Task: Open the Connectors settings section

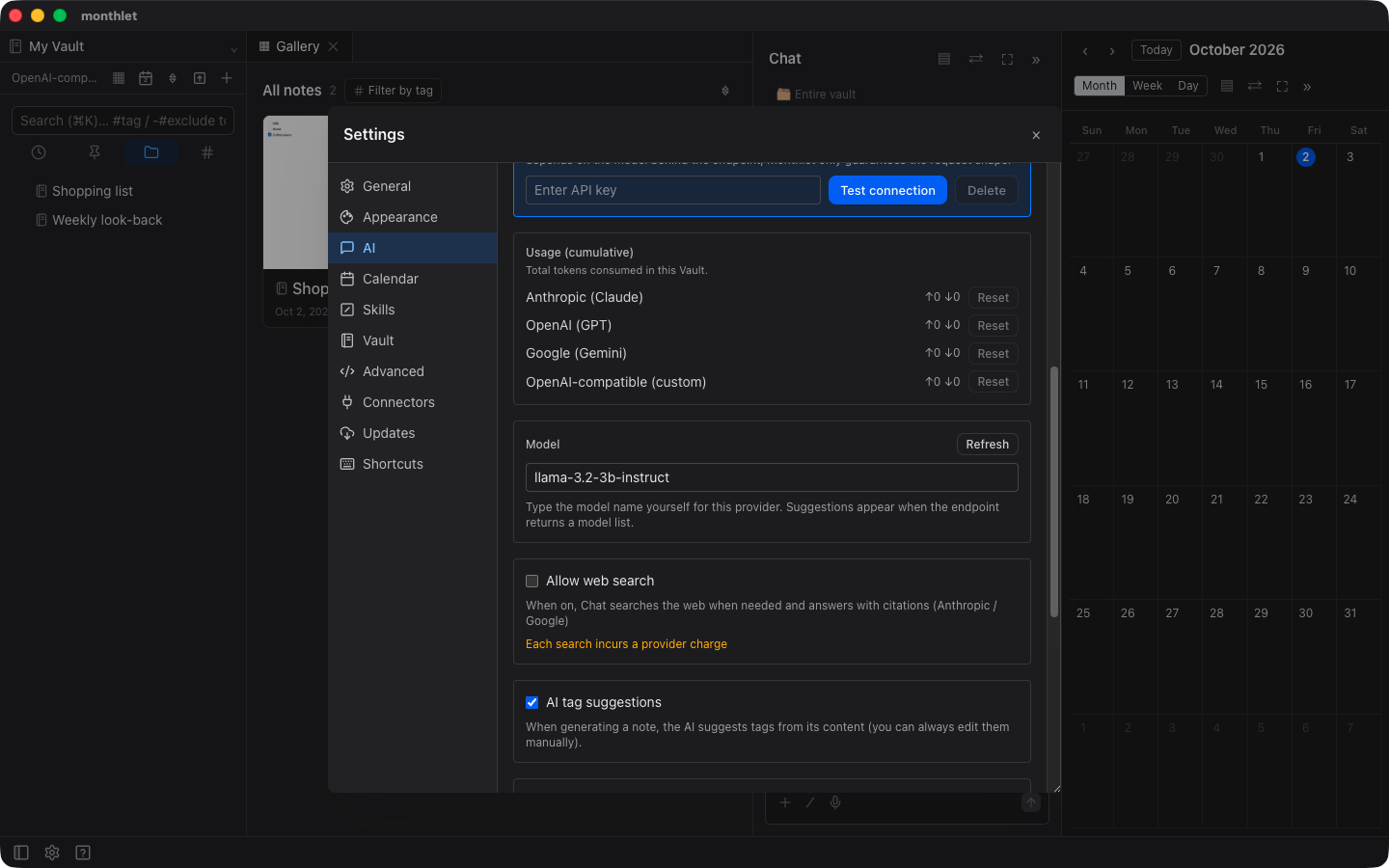Action: point(413,402)
